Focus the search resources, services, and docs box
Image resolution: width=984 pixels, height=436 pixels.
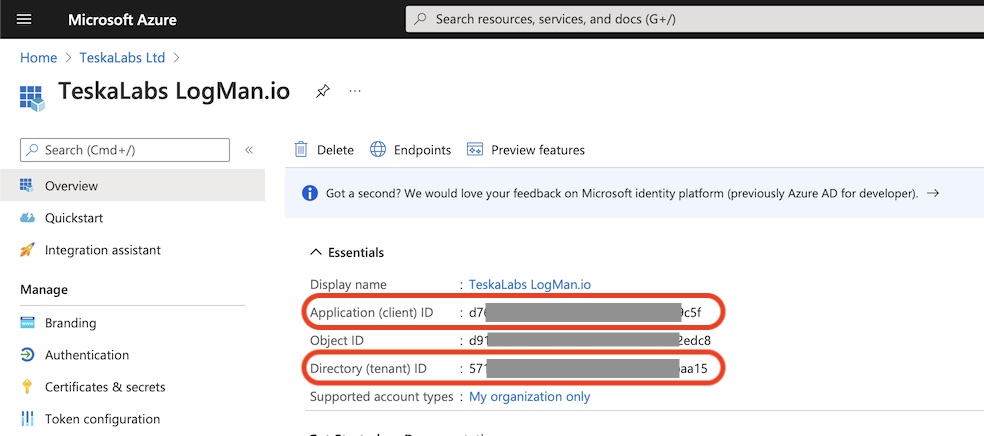tap(695, 19)
